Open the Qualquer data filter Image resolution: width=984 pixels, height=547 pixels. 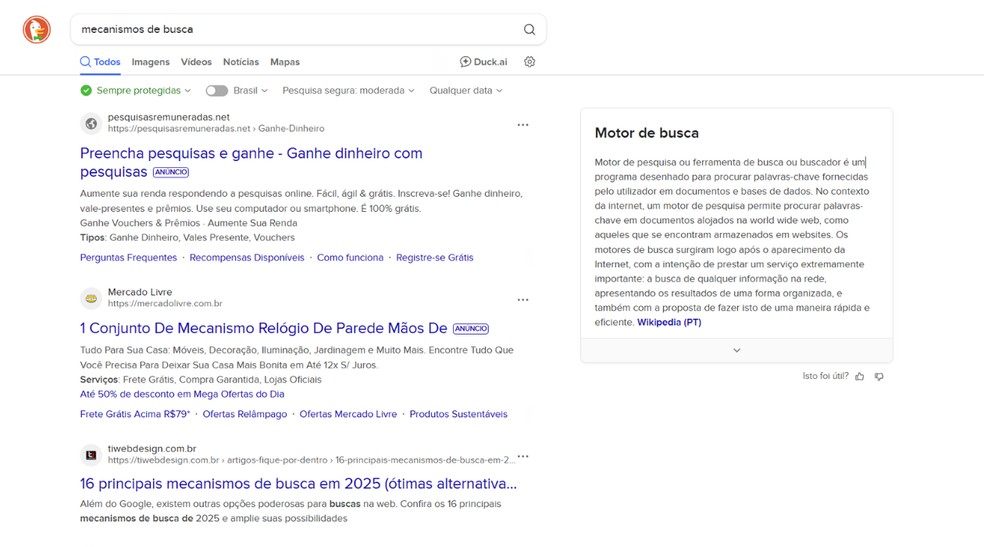(x=466, y=90)
